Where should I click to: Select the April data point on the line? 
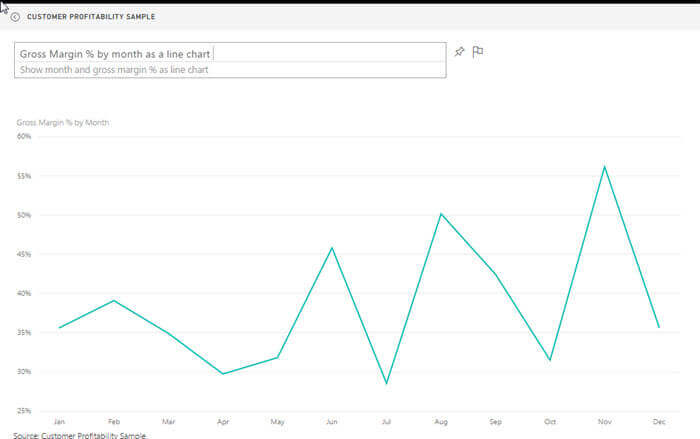pos(223,374)
